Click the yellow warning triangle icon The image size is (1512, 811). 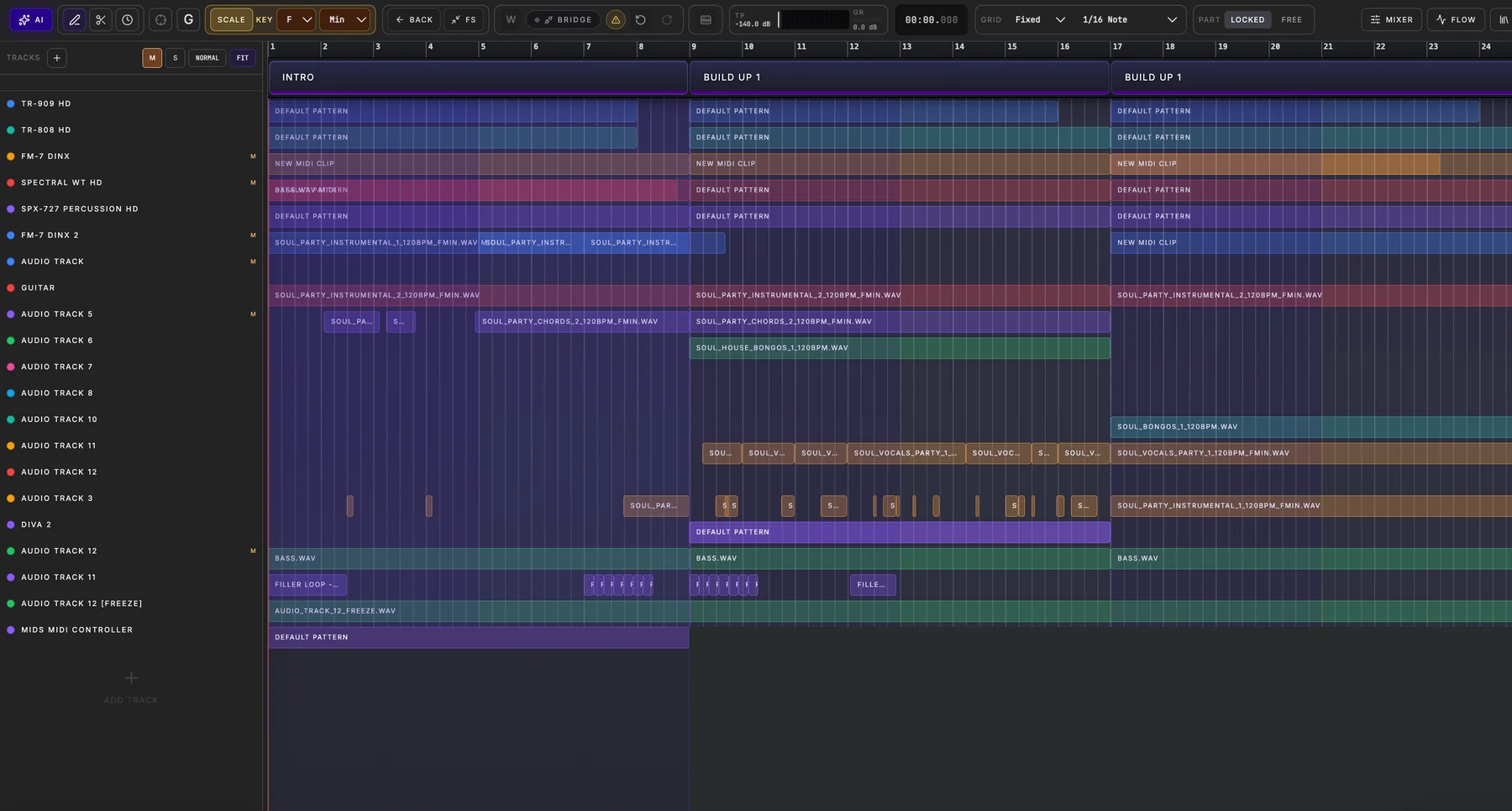[x=616, y=19]
